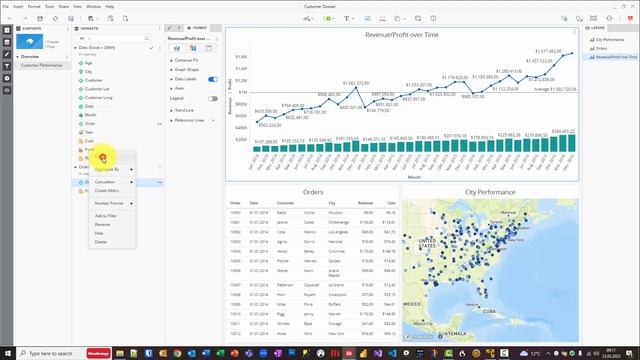Screen dimensions: 640x360
Task: Turn off the Data Labels toggle
Action: (213, 79)
